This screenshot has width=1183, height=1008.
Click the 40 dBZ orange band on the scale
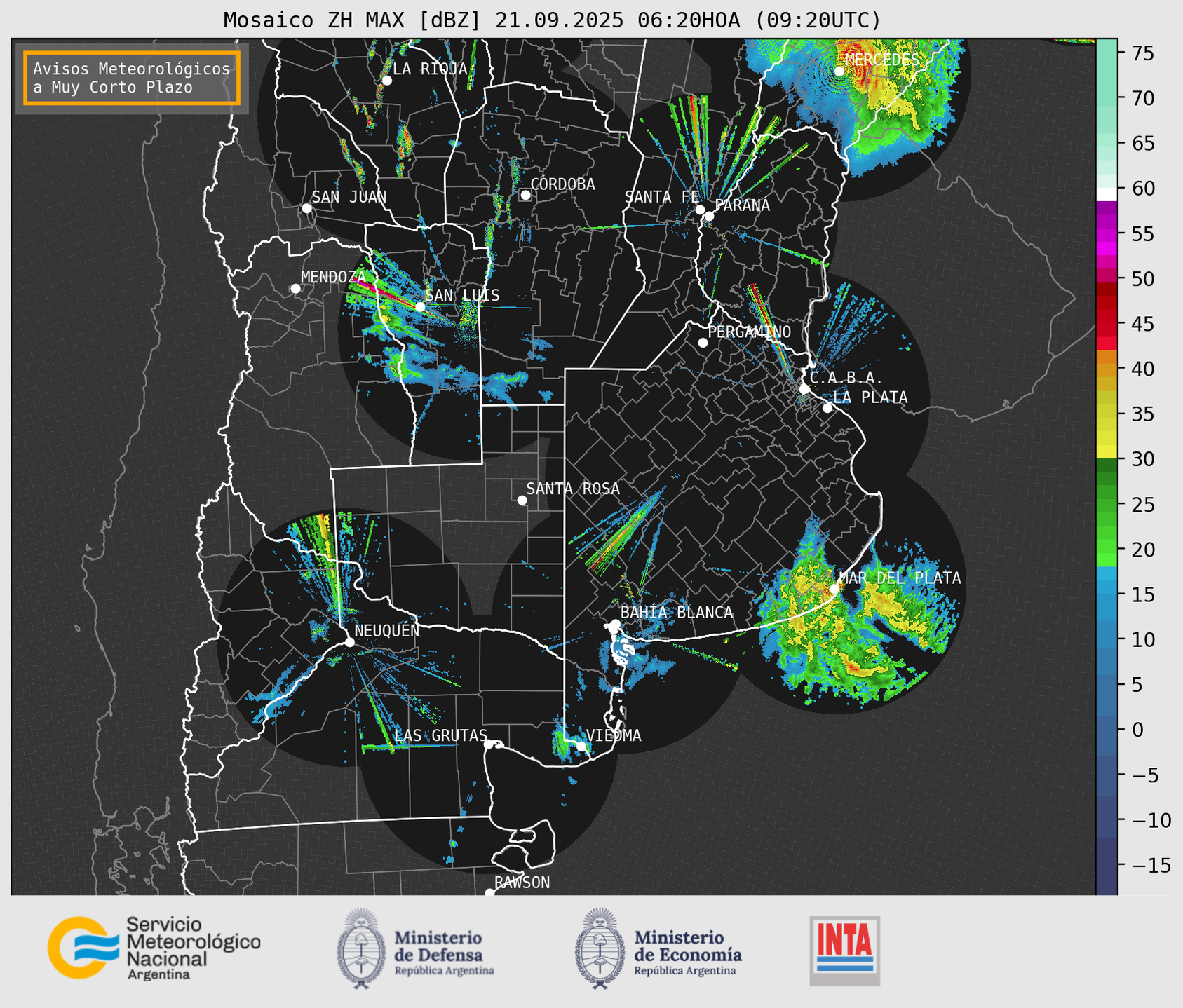point(1107,369)
